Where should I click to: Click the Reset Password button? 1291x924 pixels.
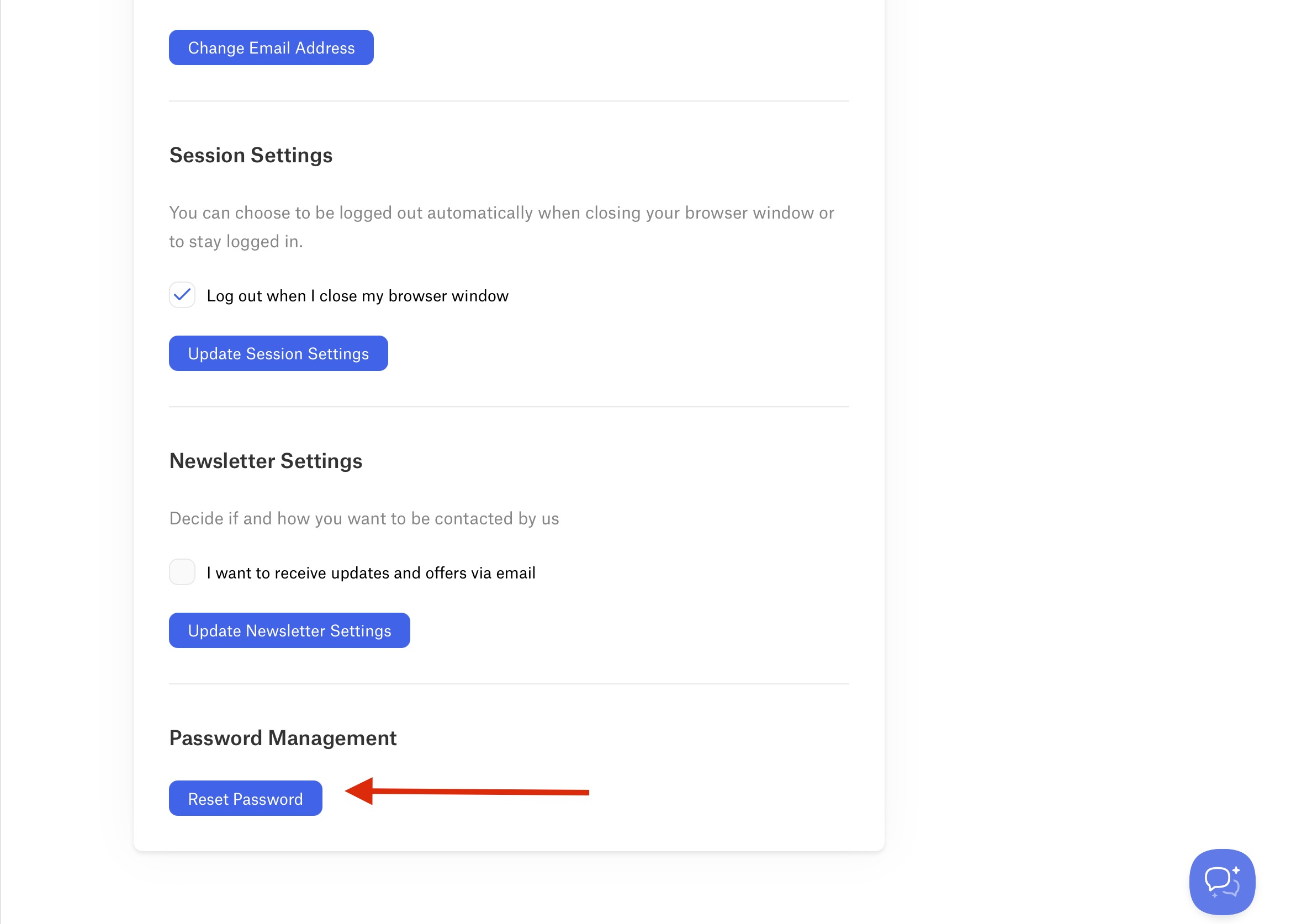click(x=245, y=798)
